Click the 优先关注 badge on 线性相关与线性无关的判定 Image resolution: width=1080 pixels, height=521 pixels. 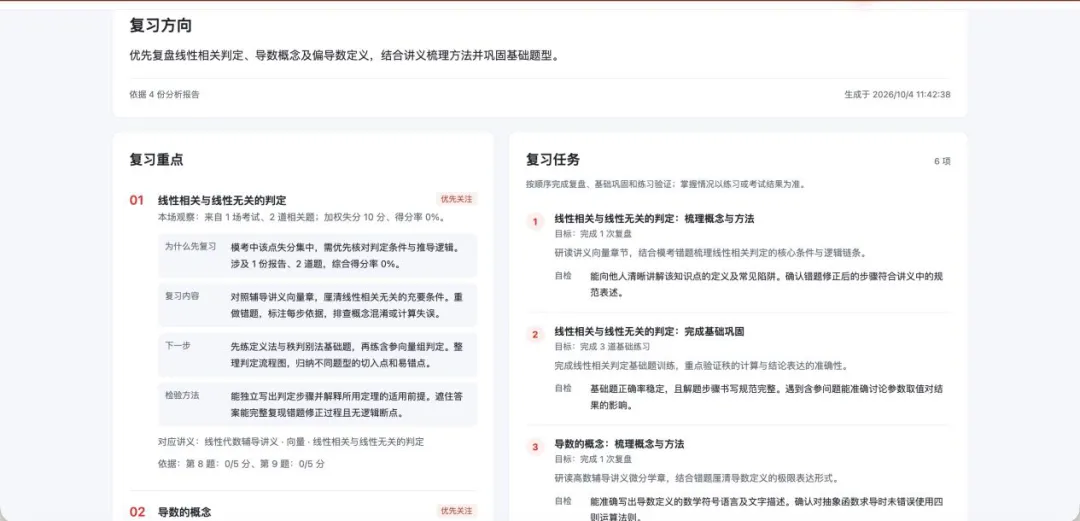457,199
